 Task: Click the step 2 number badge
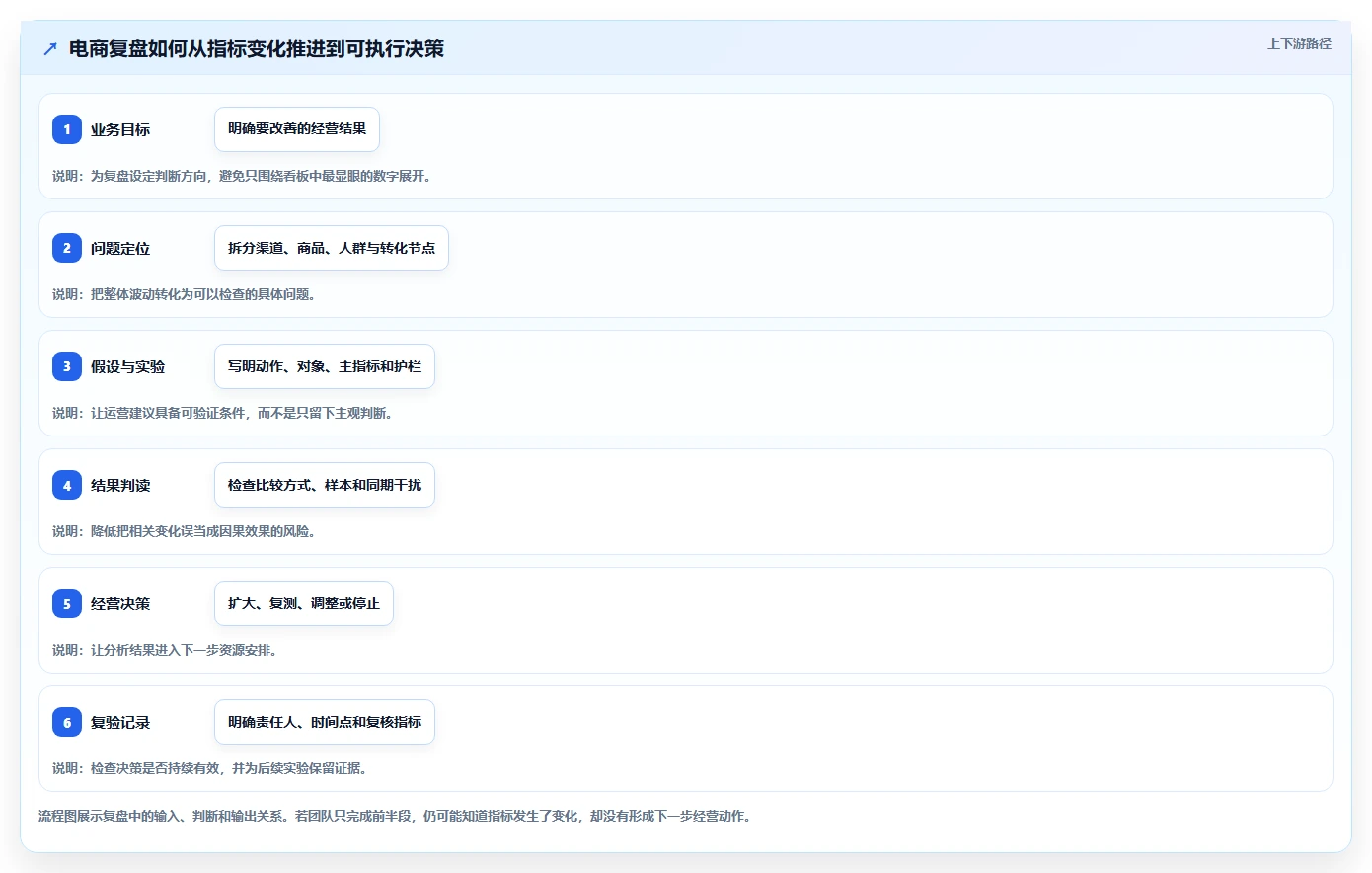tap(67, 248)
